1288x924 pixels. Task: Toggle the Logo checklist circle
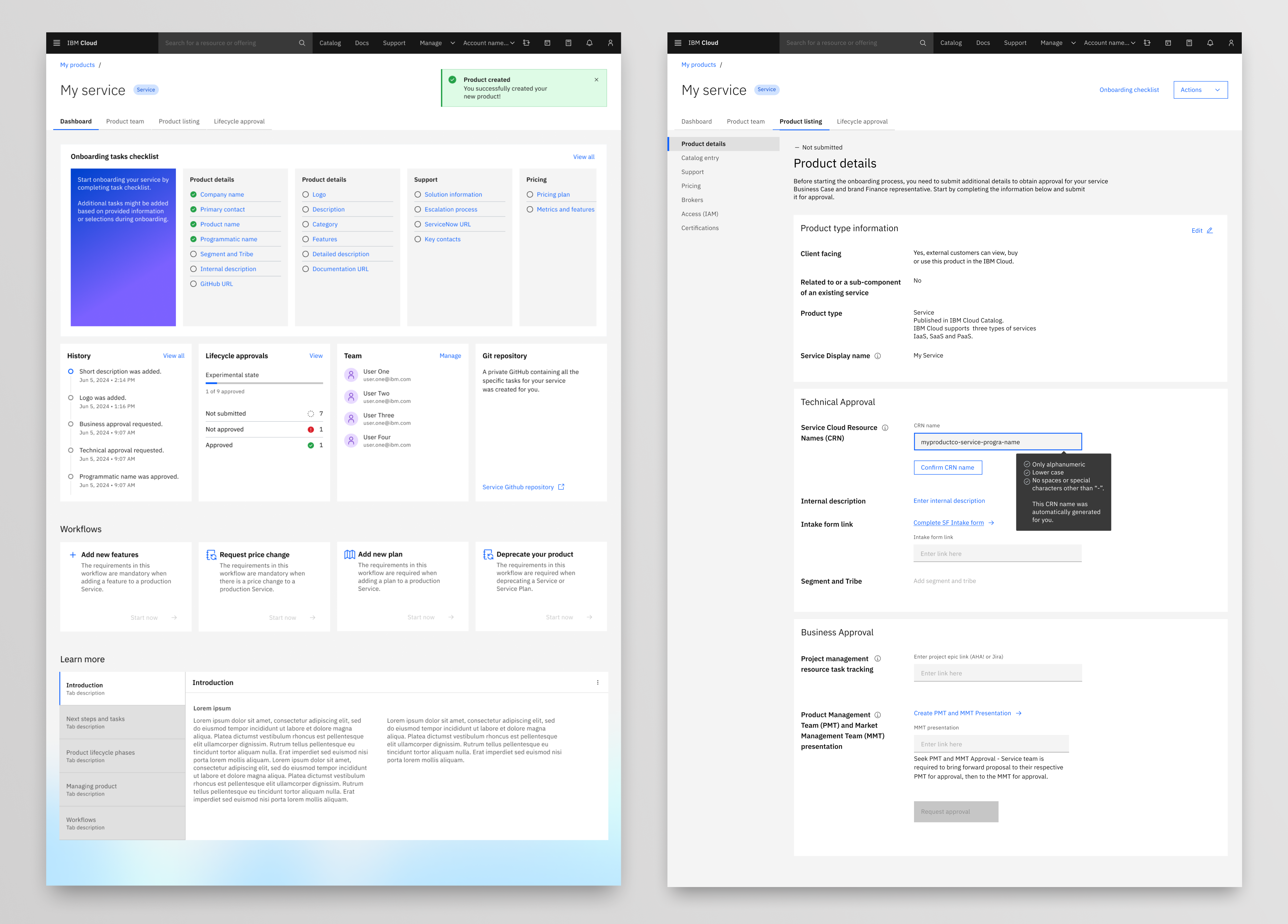point(306,194)
